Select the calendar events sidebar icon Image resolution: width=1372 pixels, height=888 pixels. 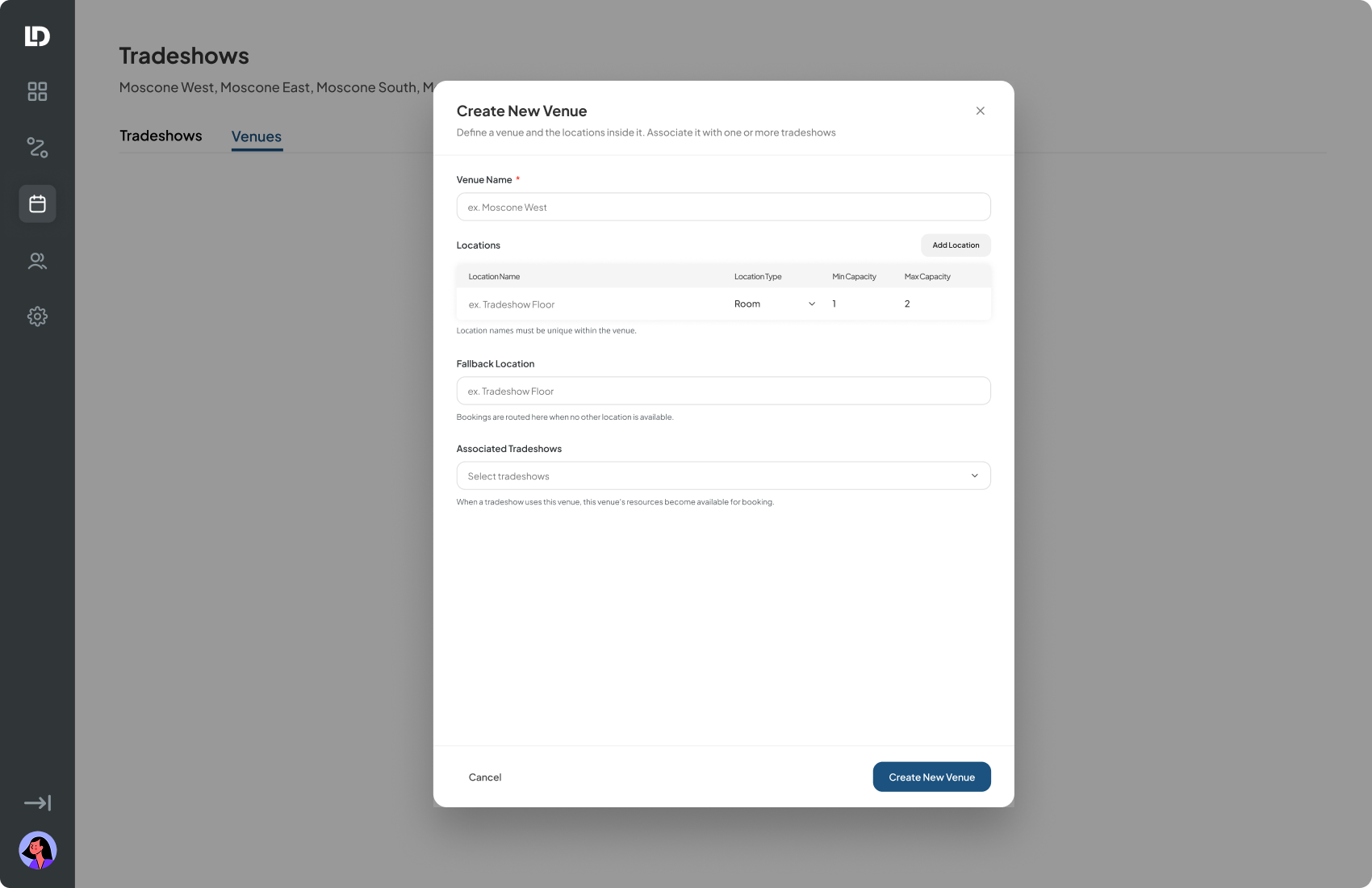click(x=37, y=203)
